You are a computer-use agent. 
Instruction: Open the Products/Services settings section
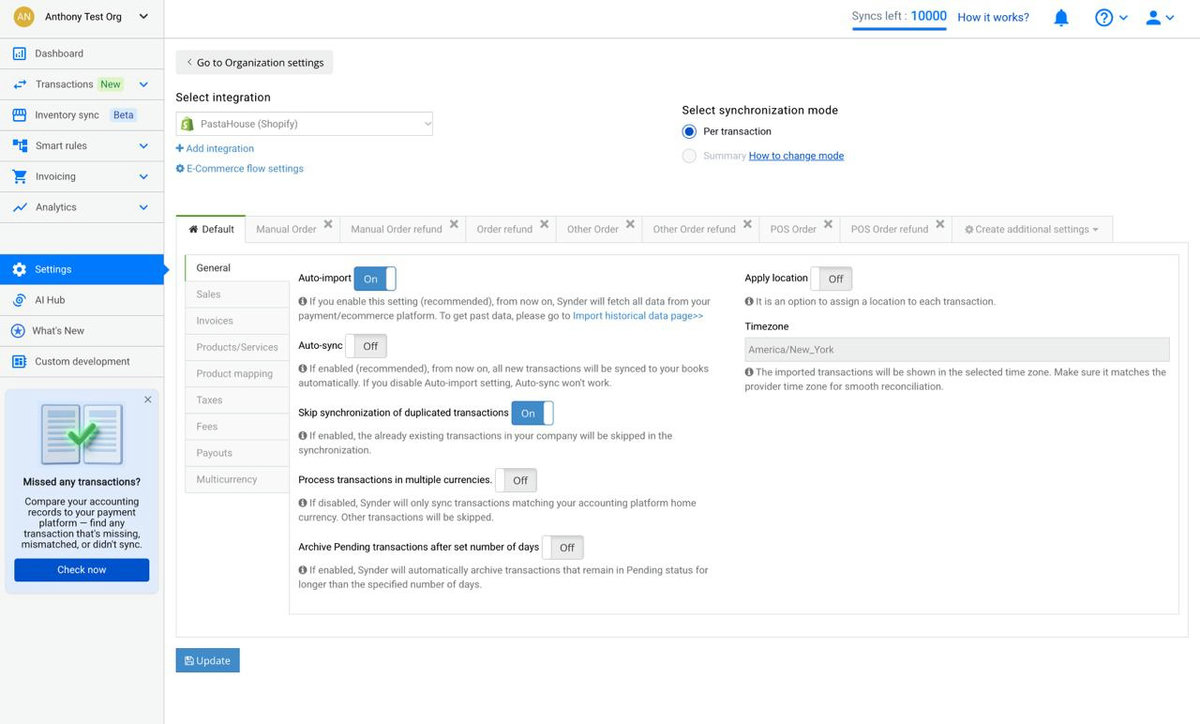point(237,347)
